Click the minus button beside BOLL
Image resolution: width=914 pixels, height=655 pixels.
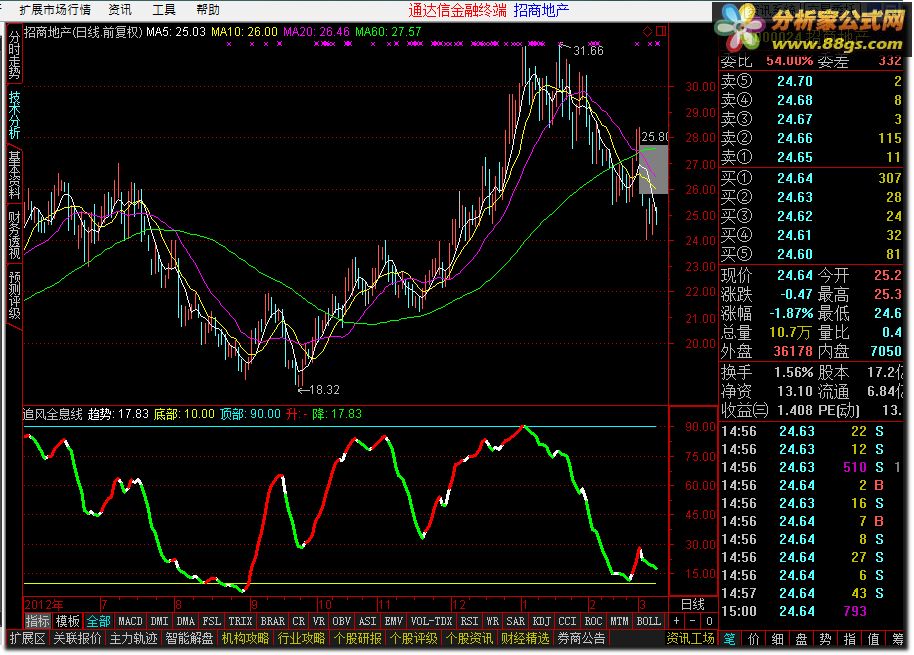[x=692, y=621]
